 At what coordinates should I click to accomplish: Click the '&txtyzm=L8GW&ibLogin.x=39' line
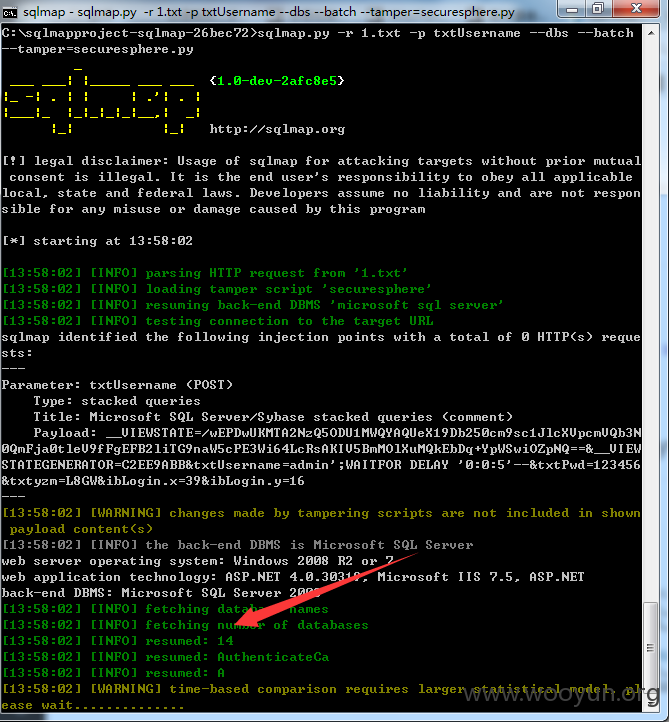pyautogui.click(x=153, y=481)
